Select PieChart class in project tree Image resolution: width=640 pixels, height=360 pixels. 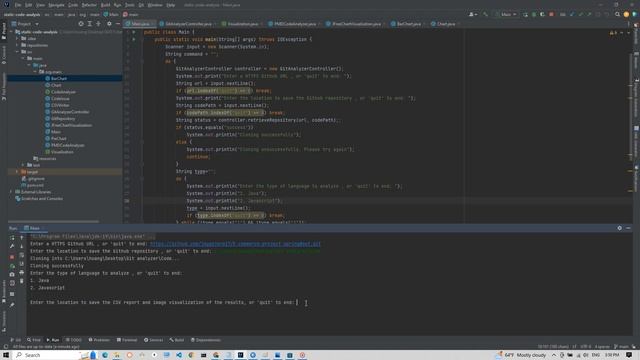[58, 138]
